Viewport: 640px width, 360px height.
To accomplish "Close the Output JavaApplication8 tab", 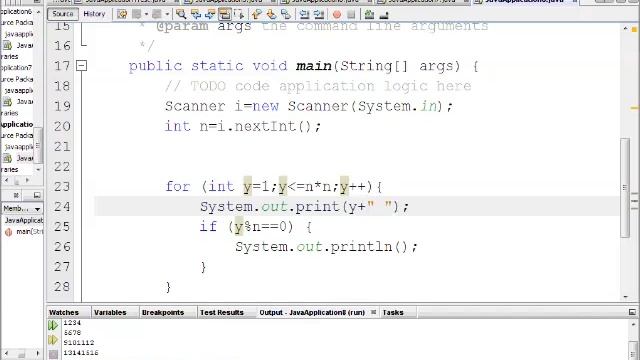I will tap(373, 312).
